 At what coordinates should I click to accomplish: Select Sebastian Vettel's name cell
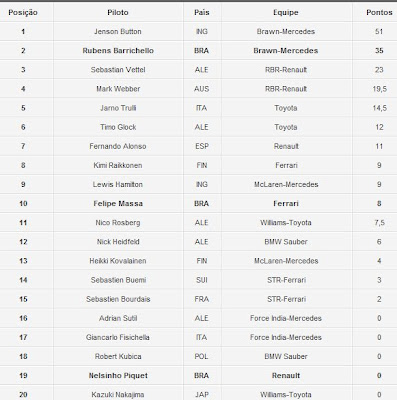(x=118, y=70)
